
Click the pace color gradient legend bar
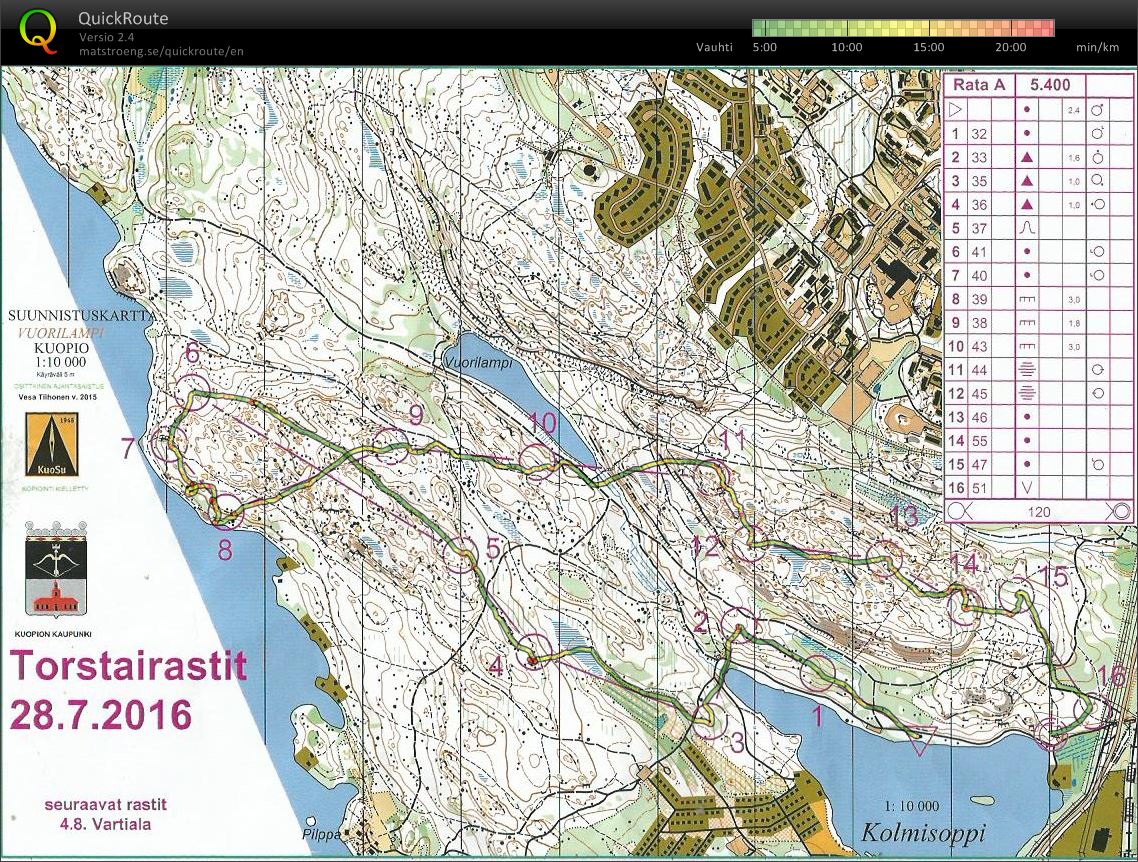pos(902,27)
